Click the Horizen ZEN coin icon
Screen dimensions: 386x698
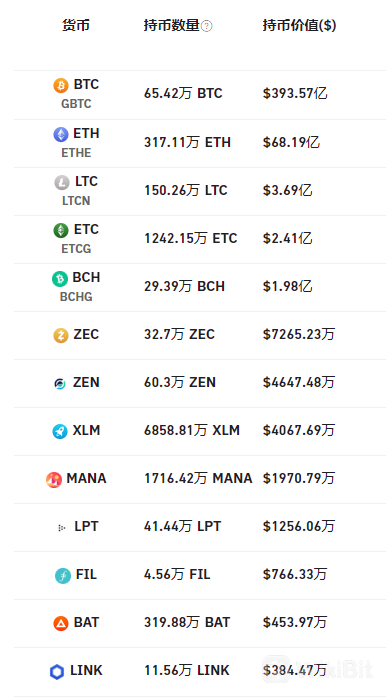tap(60, 383)
